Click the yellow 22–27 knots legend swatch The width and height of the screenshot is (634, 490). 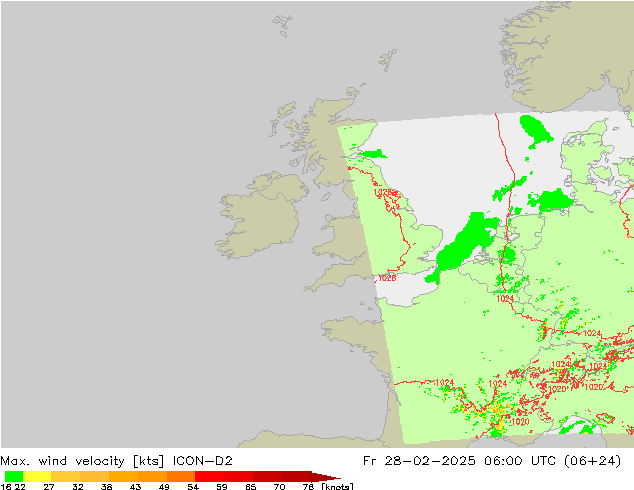pyautogui.click(x=37, y=476)
